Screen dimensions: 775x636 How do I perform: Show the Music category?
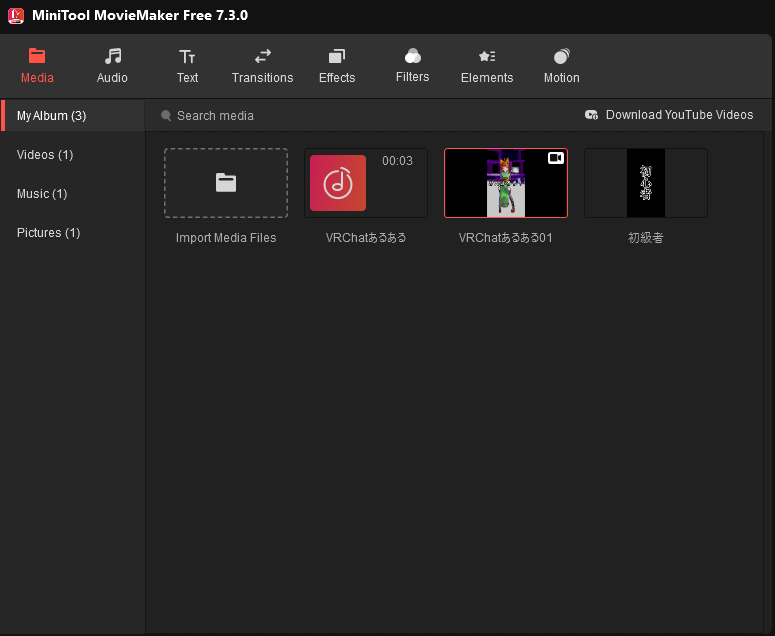click(x=42, y=194)
